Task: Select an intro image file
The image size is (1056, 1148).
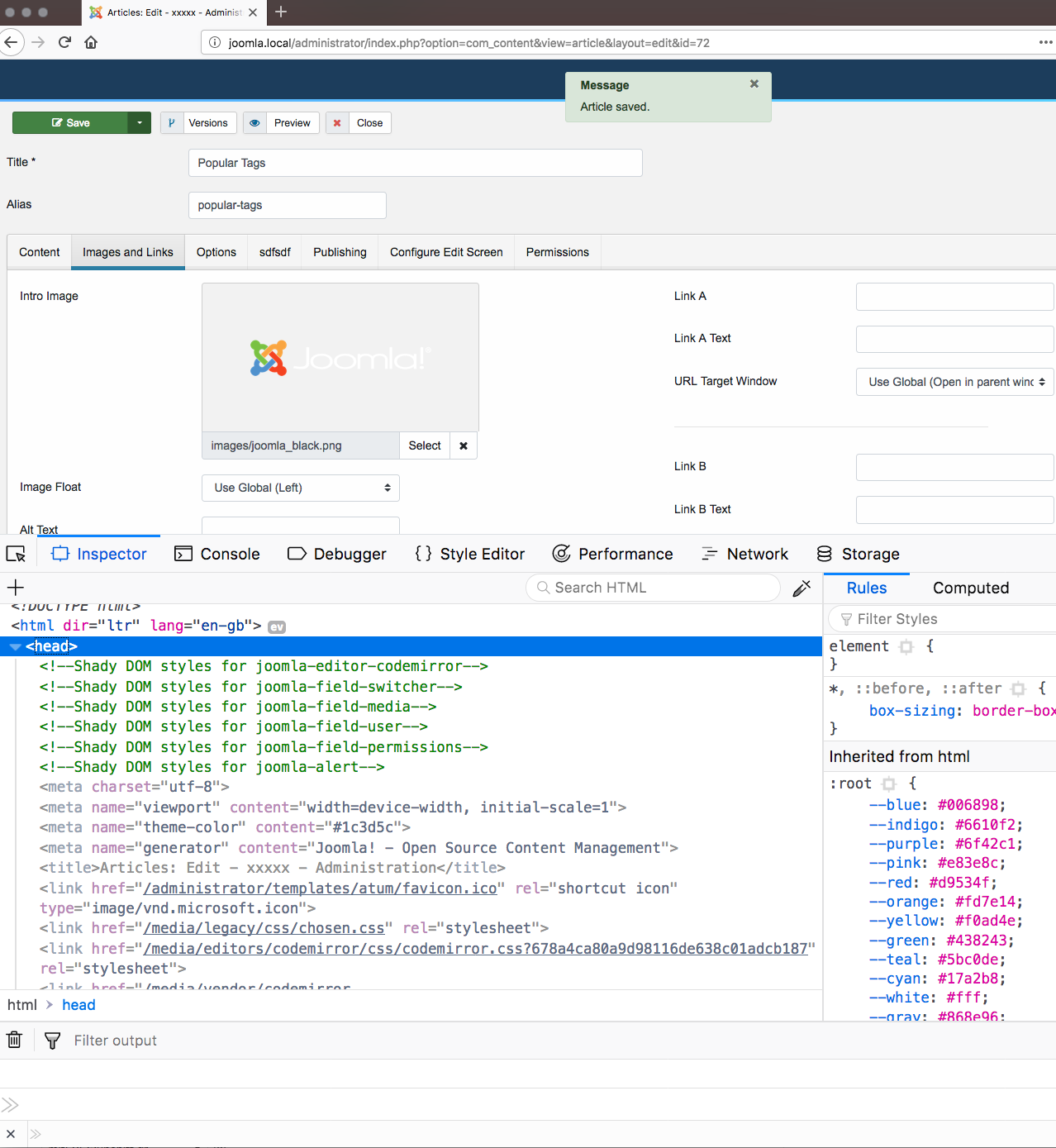Action: click(425, 445)
